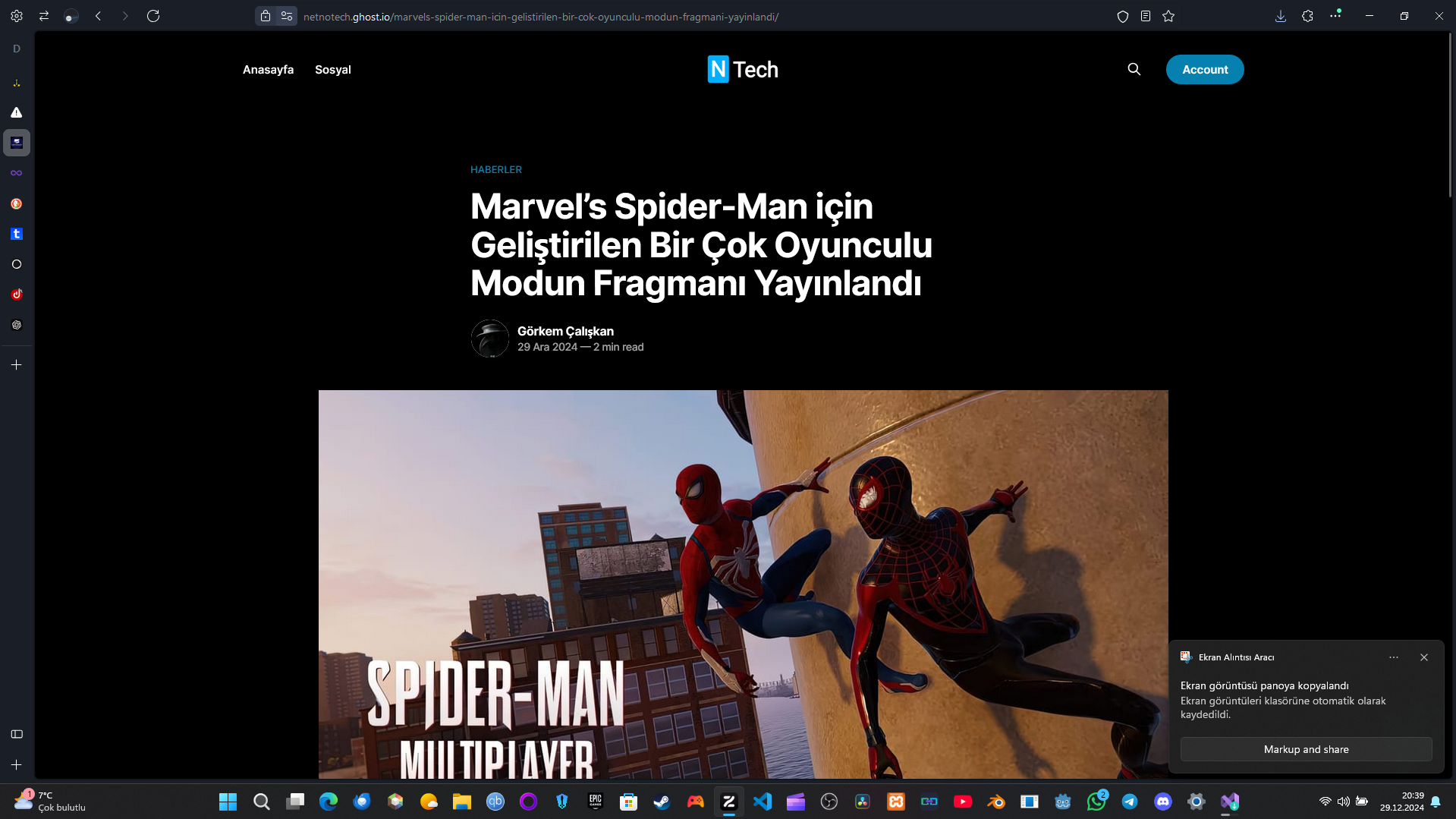The height and width of the screenshot is (819, 1456).
Task: Open site permissions sliders icon
Action: [x=287, y=16]
